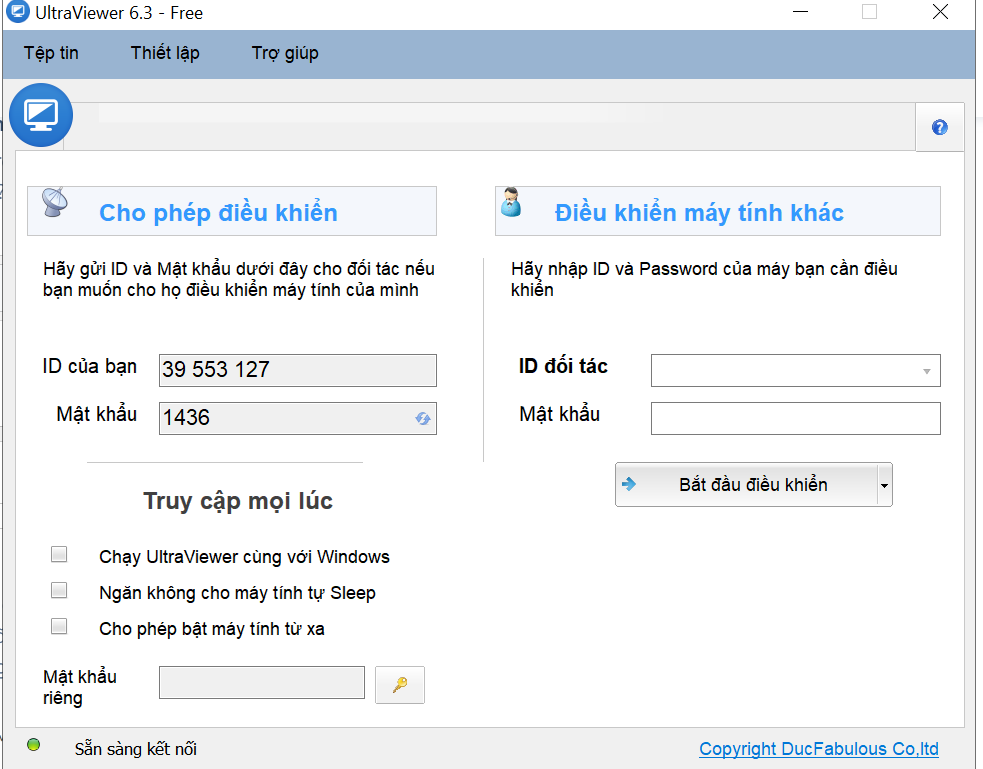The width and height of the screenshot is (983, 769).
Task: Enable Chạy UltraViewer cùng với Windows checkbox
Action: click(59, 554)
